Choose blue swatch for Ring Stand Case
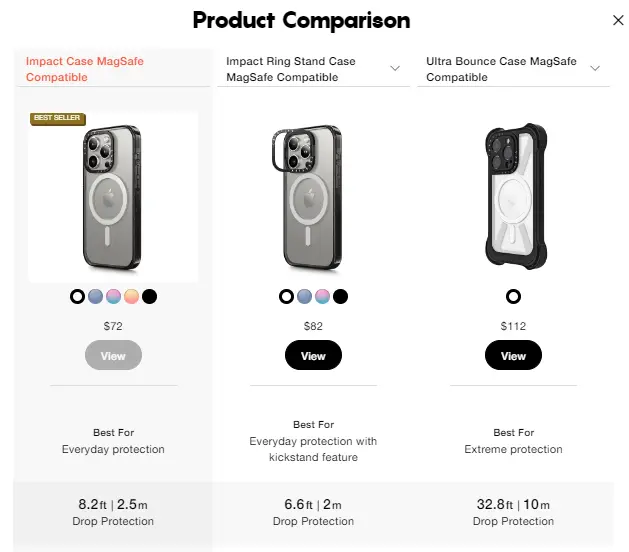 click(x=304, y=296)
